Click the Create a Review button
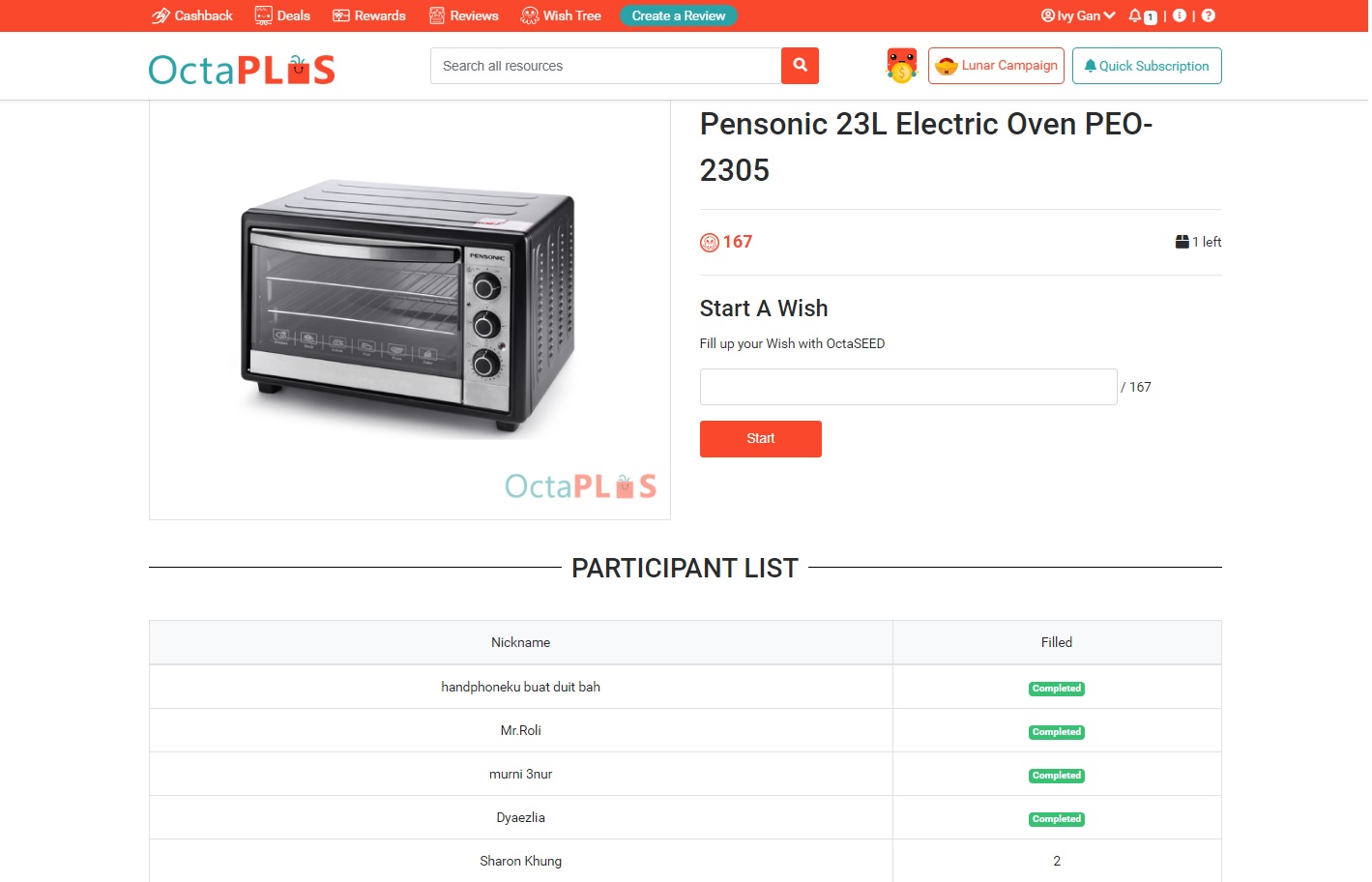 click(679, 15)
